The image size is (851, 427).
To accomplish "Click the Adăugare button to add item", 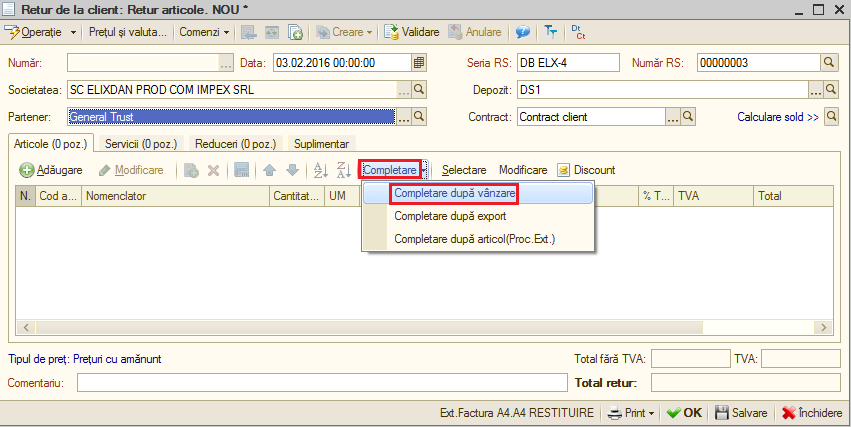I will click(x=51, y=170).
